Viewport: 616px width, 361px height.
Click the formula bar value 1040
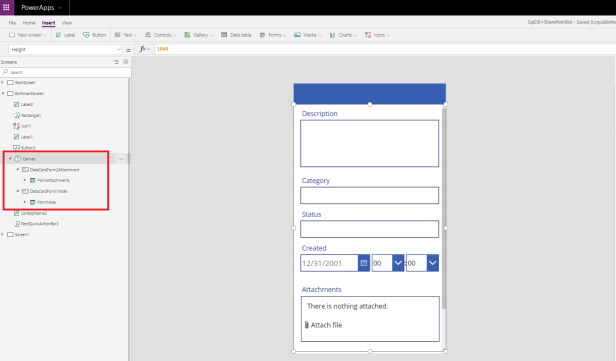click(x=163, y=49)
